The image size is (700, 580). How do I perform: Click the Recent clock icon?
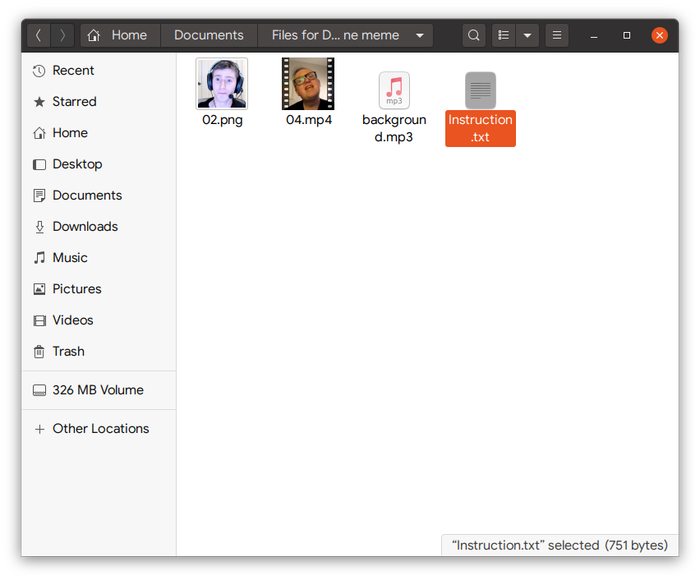point(39,71)
